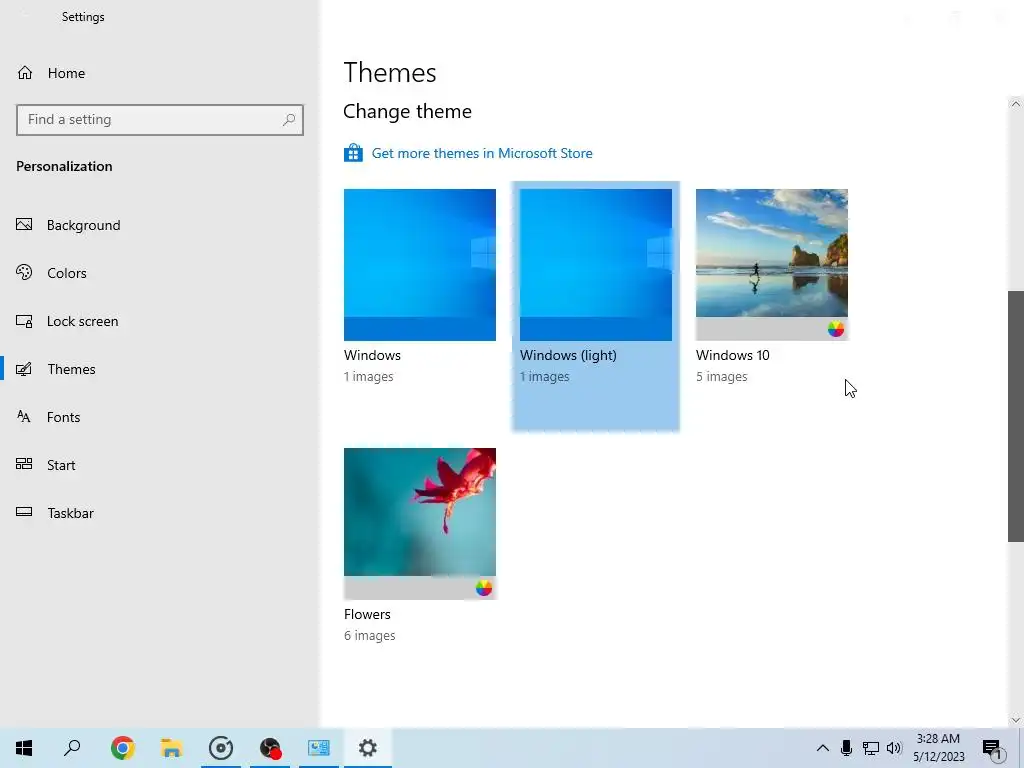Focus the Find a setting search box

coord(159,120)
